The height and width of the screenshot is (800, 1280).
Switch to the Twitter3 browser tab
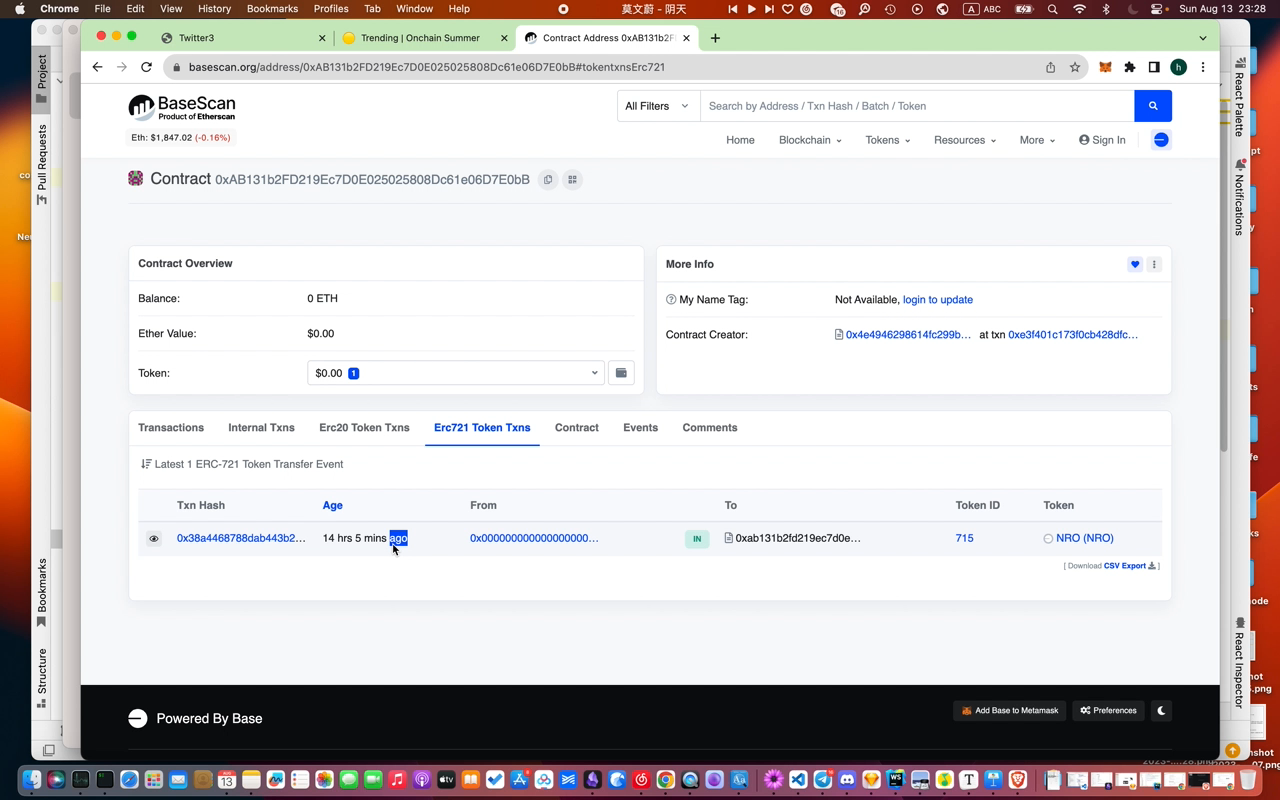(244, 38)
